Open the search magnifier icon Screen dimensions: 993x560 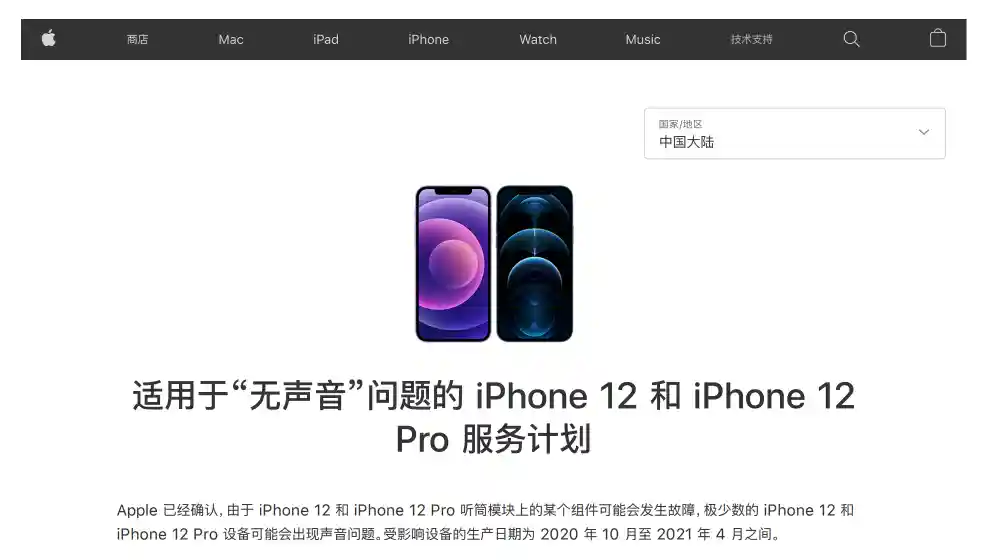coord(851,39)
